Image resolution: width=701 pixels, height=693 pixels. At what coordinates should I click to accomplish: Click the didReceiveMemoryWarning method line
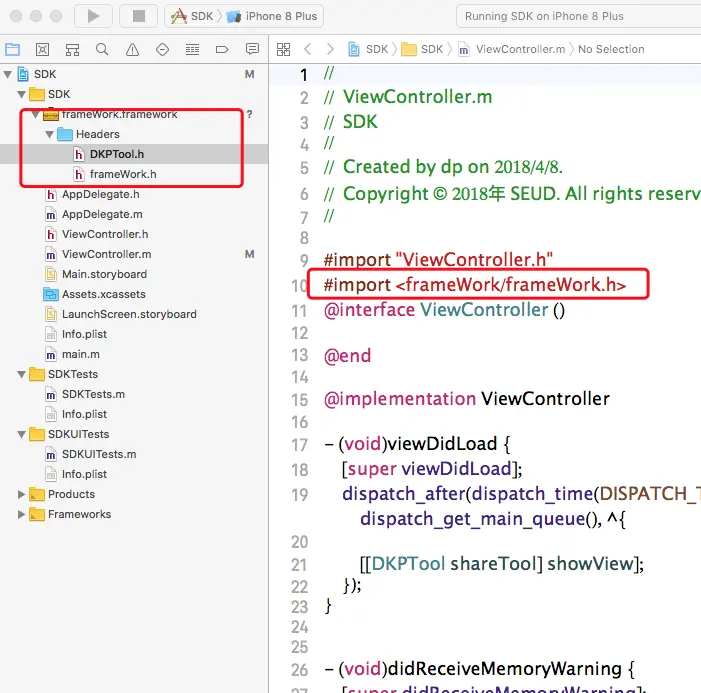tap(479, 669)
